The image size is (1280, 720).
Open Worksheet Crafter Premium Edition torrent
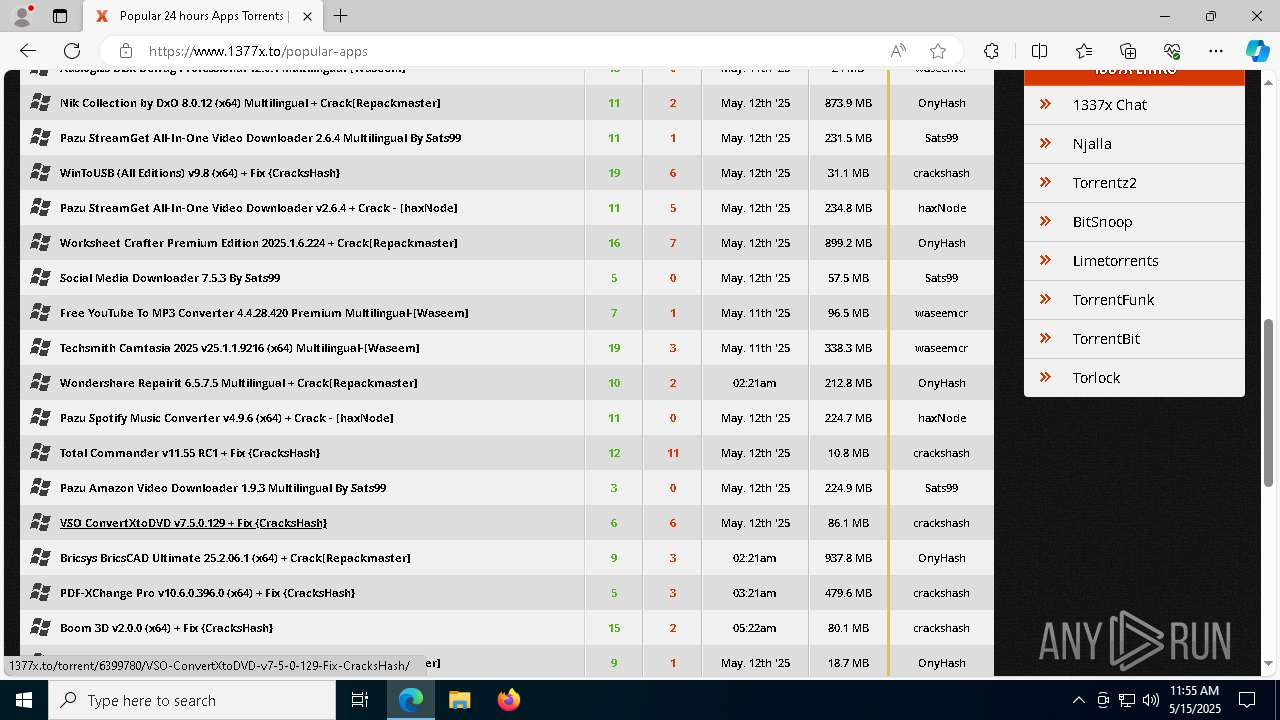pos(258,243)
